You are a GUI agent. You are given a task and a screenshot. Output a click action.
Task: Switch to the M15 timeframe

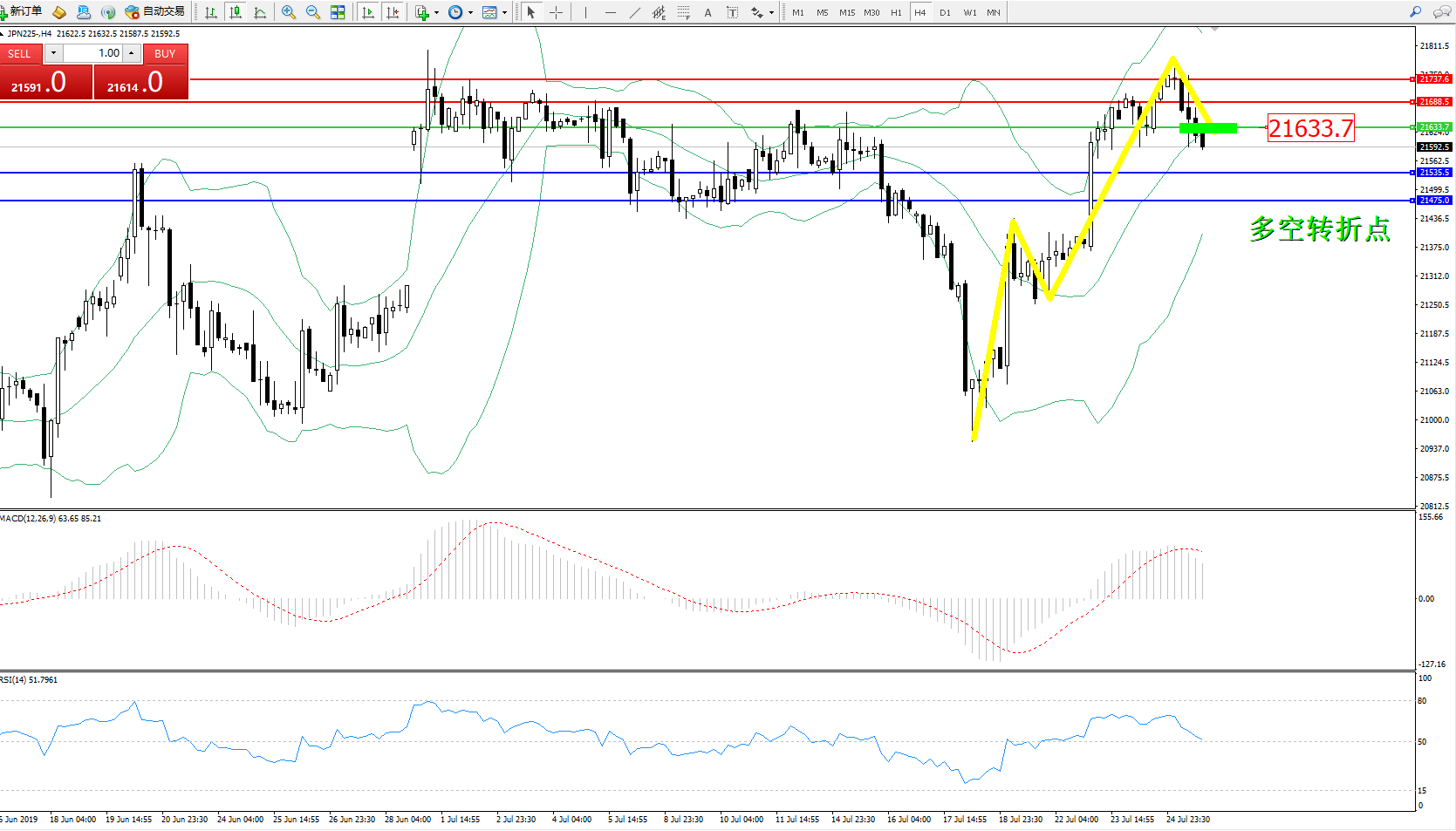[846, 12]
